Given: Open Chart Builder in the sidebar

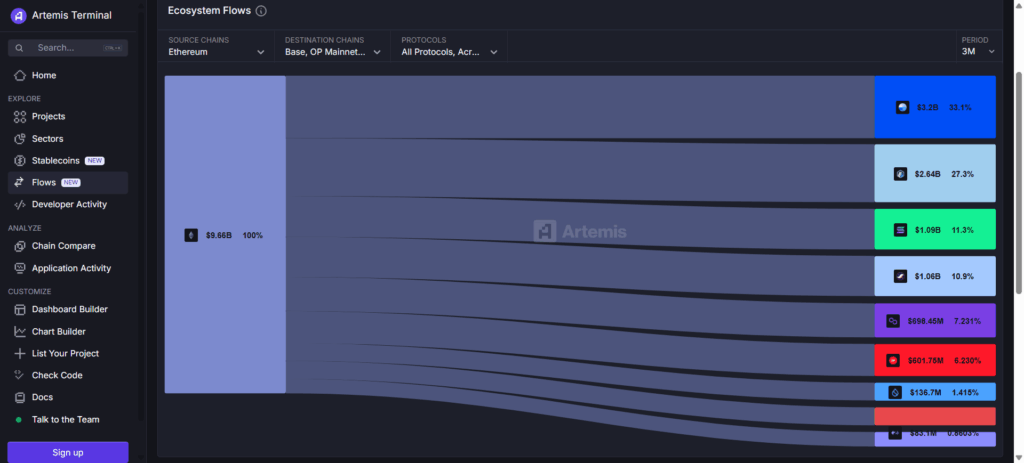Looking at the screenshot, I should [x=68, y=332].
